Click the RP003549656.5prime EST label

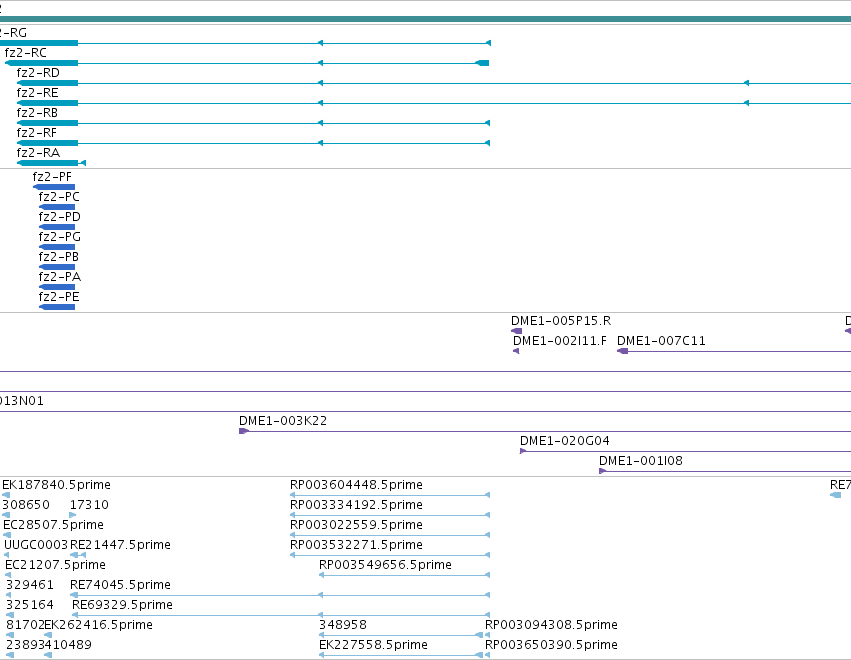[385, 566]
